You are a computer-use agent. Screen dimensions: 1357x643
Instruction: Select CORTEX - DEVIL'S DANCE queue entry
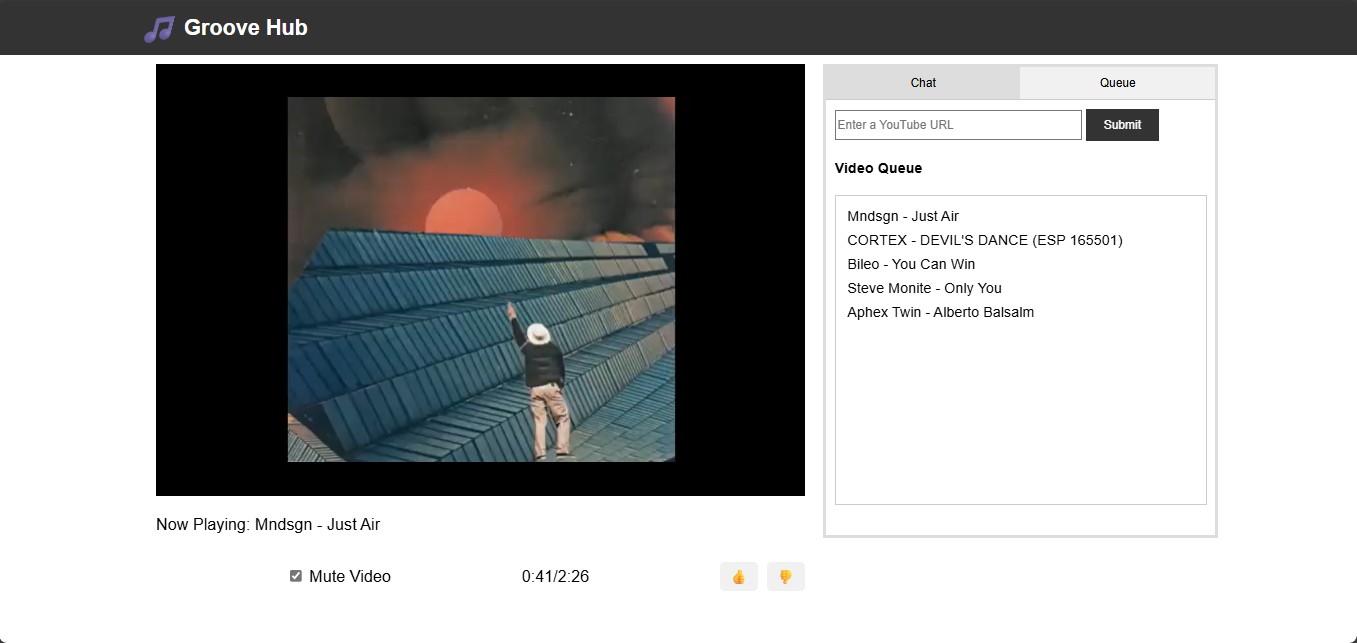point(985,240)
